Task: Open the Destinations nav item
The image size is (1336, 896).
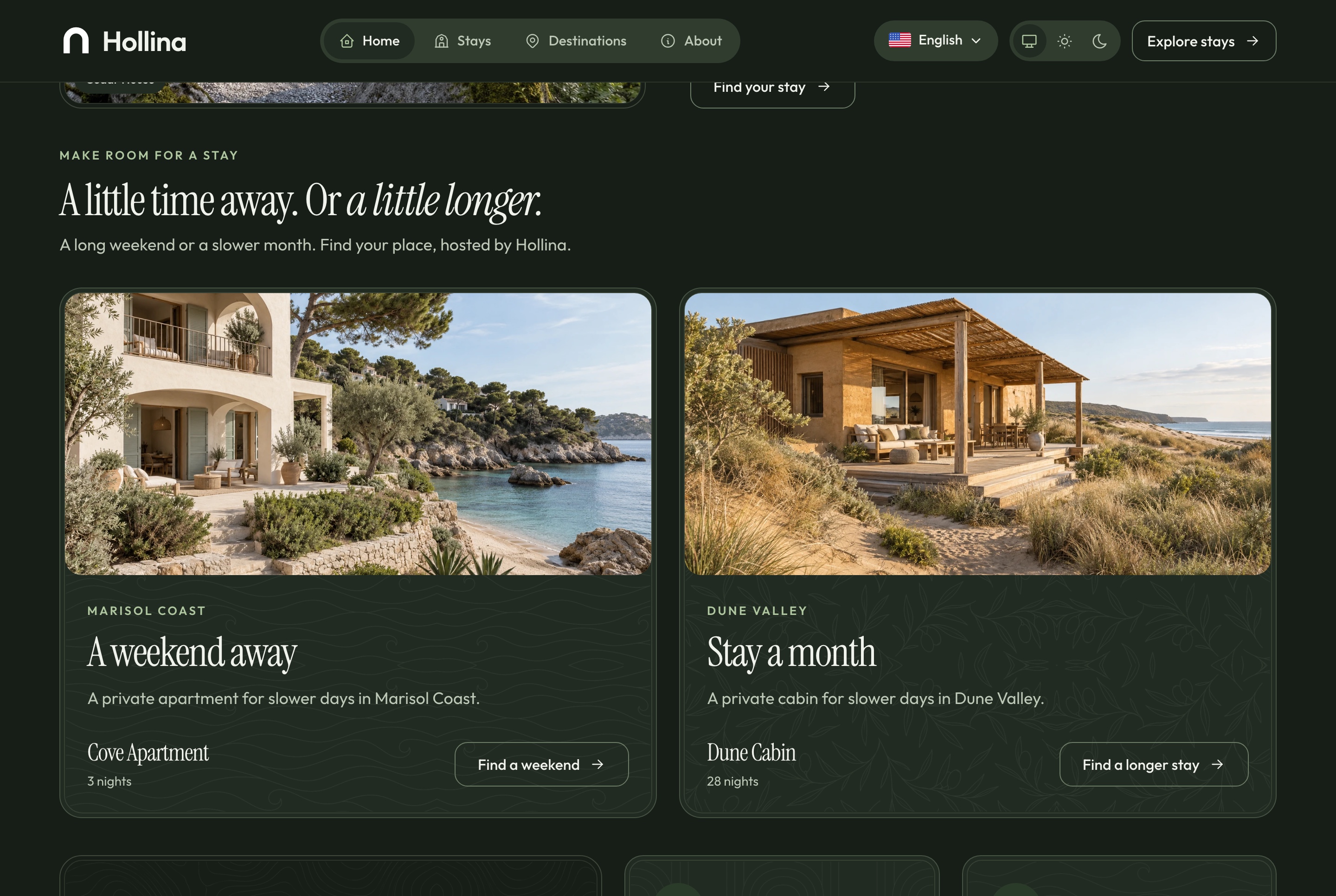Action: pos(576,40)
